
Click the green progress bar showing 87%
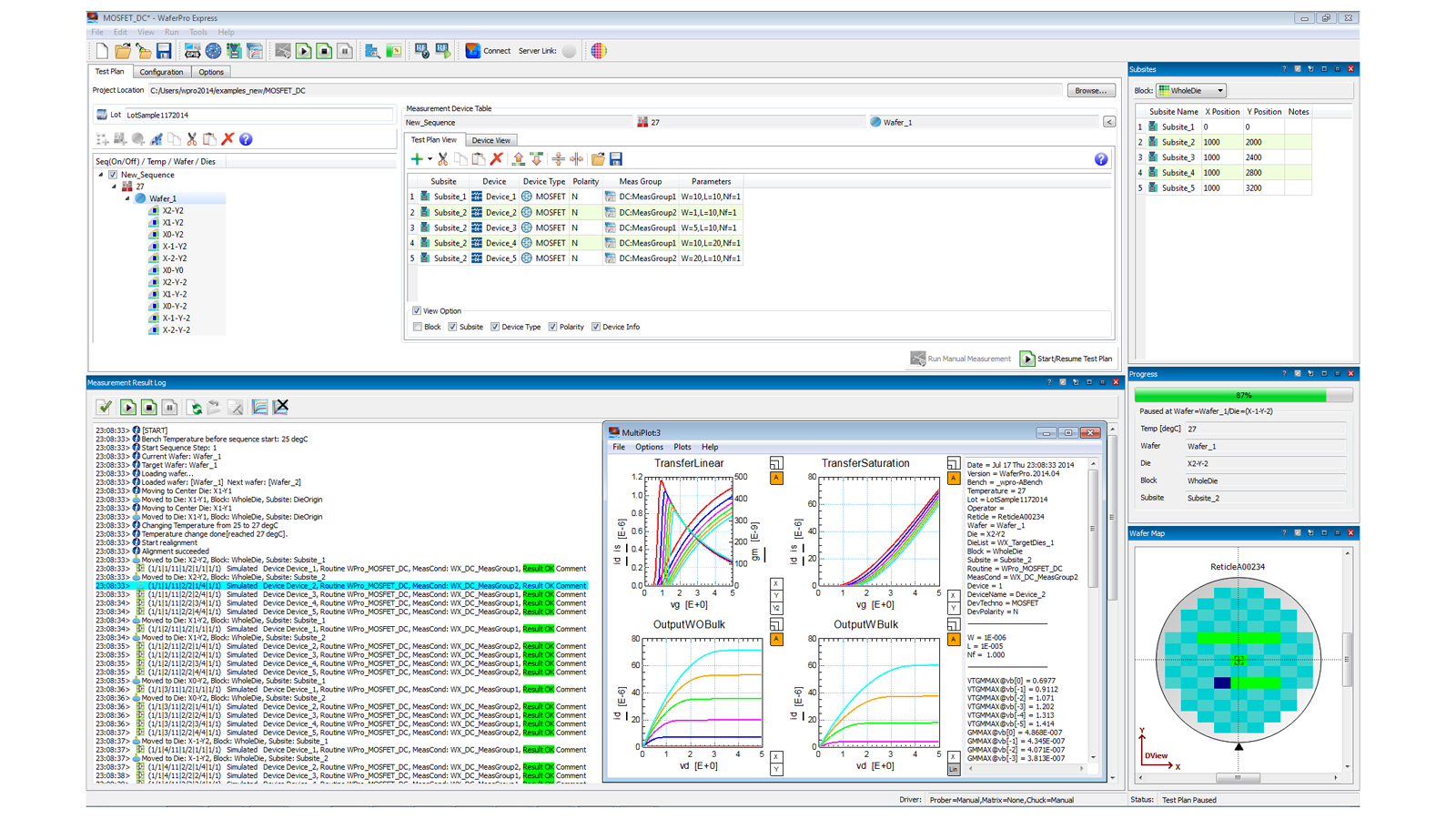pos(1244,395)
